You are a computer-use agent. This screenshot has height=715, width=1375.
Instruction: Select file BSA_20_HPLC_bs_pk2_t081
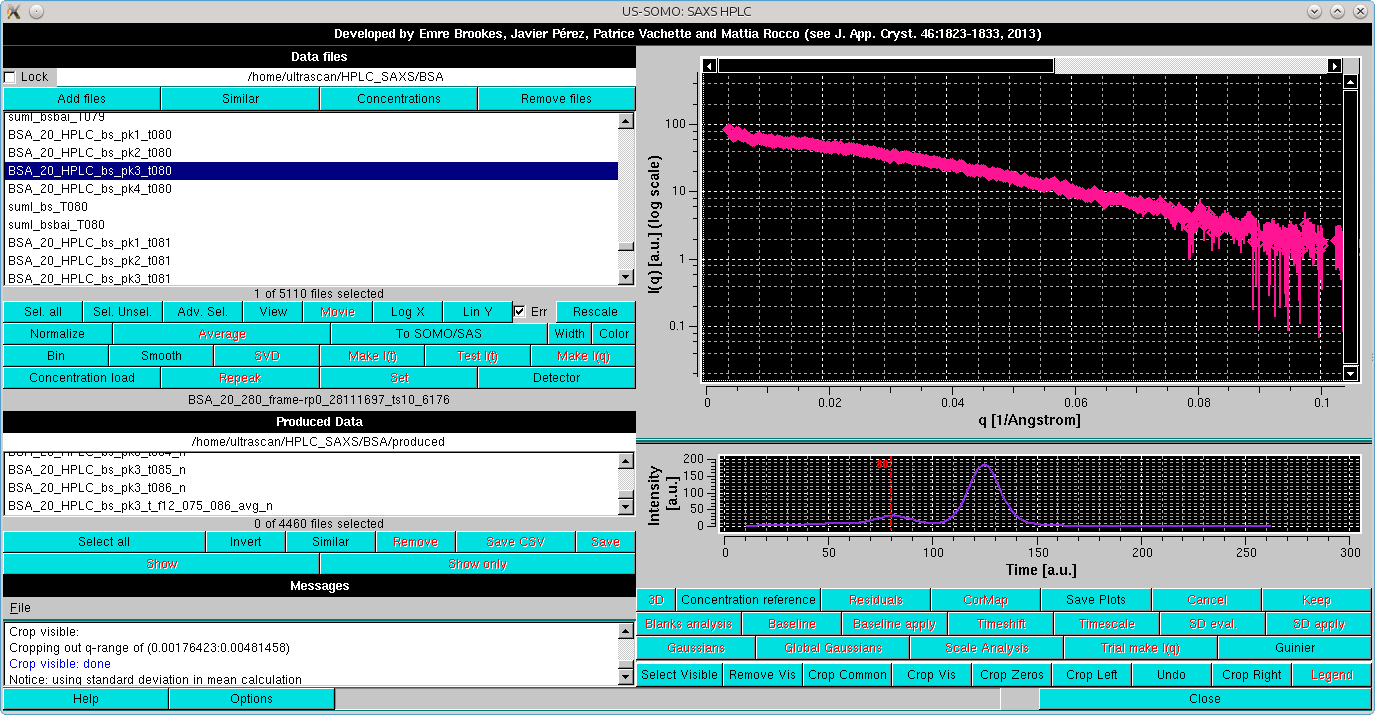pyautogui.click(x=311, y=261)
